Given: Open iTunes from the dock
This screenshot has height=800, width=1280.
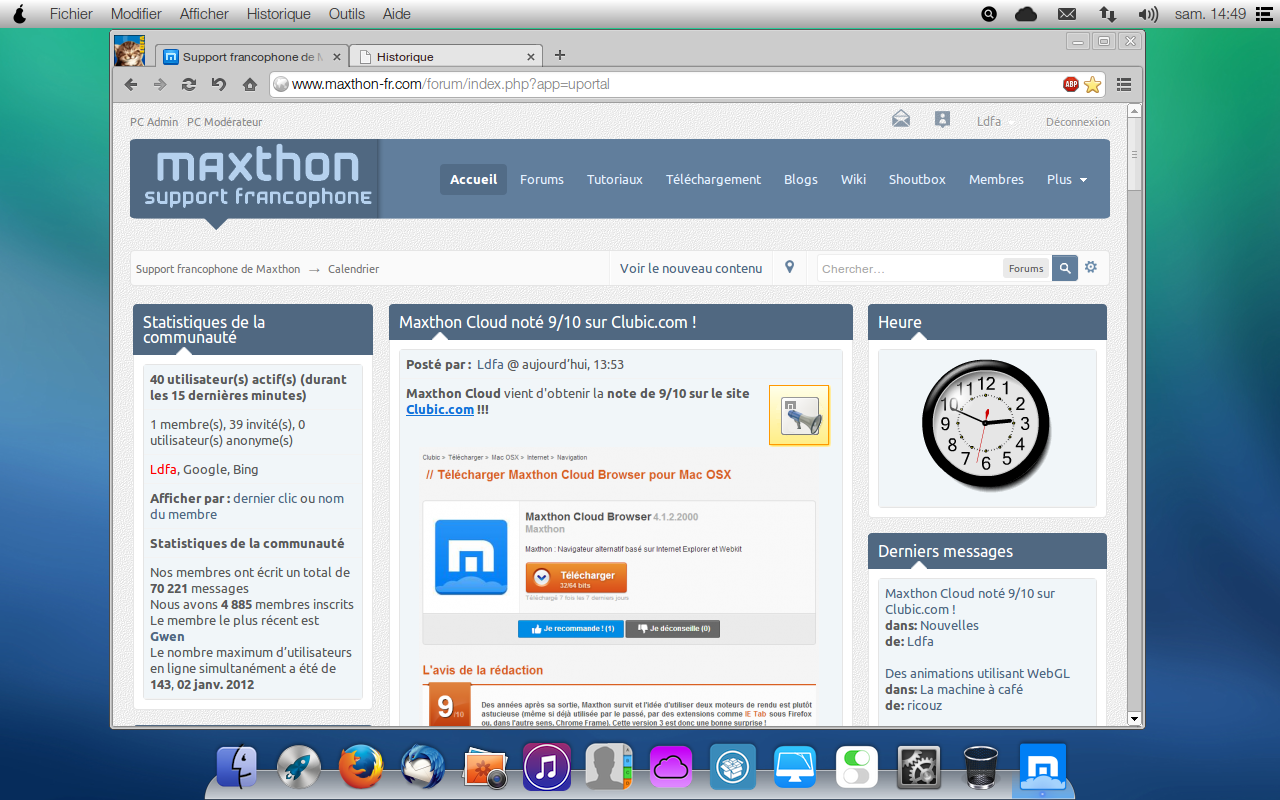Looking at the screenshot, I should click(x=547, y=768).
